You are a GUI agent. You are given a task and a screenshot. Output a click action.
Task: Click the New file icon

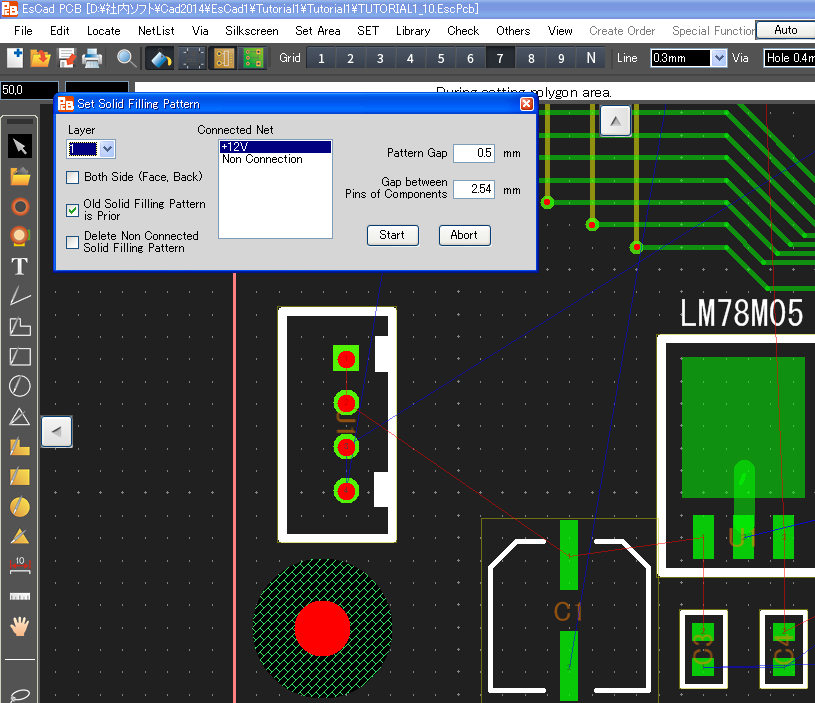click(x=15, y=58)
